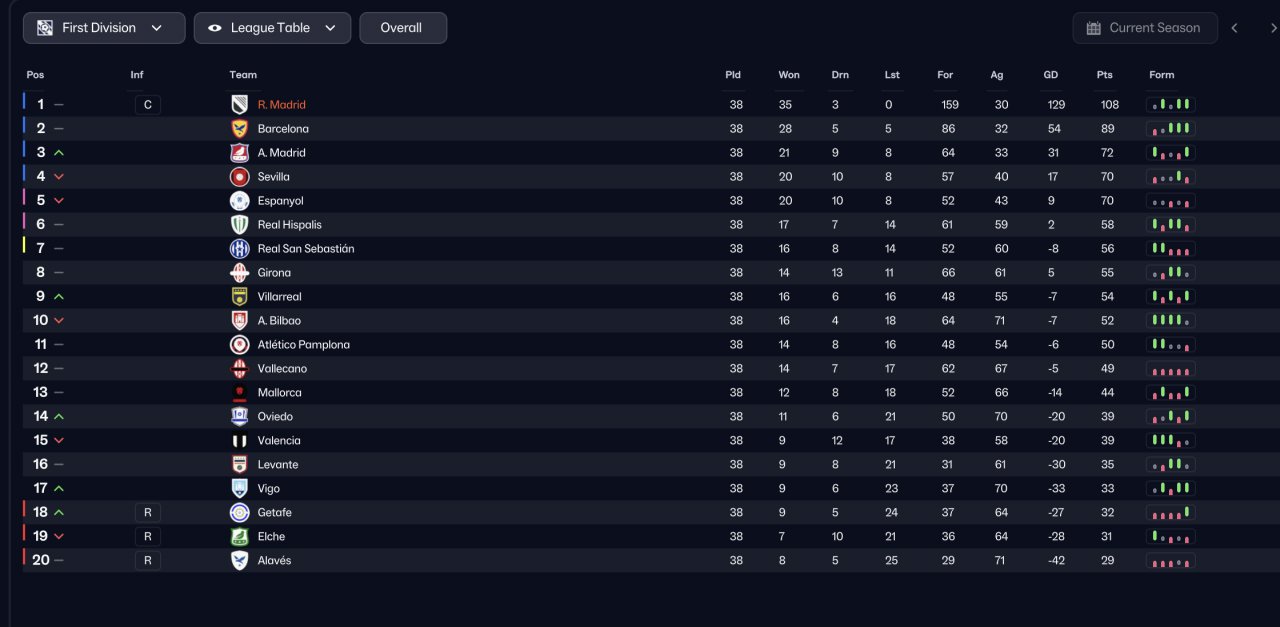The width and height of the screenshot is (1280, 627).
Task: Sort table by GD column header
Action: (1050, 75)
